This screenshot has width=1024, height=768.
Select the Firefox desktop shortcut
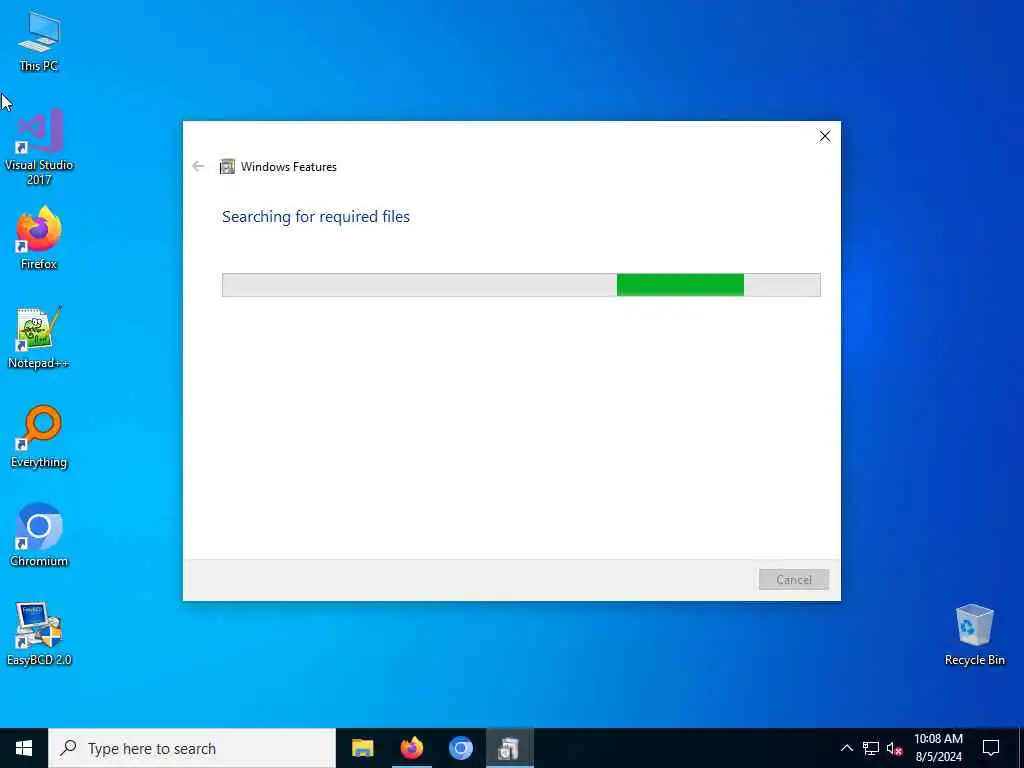pyautogui.click(x=39, y=238)
